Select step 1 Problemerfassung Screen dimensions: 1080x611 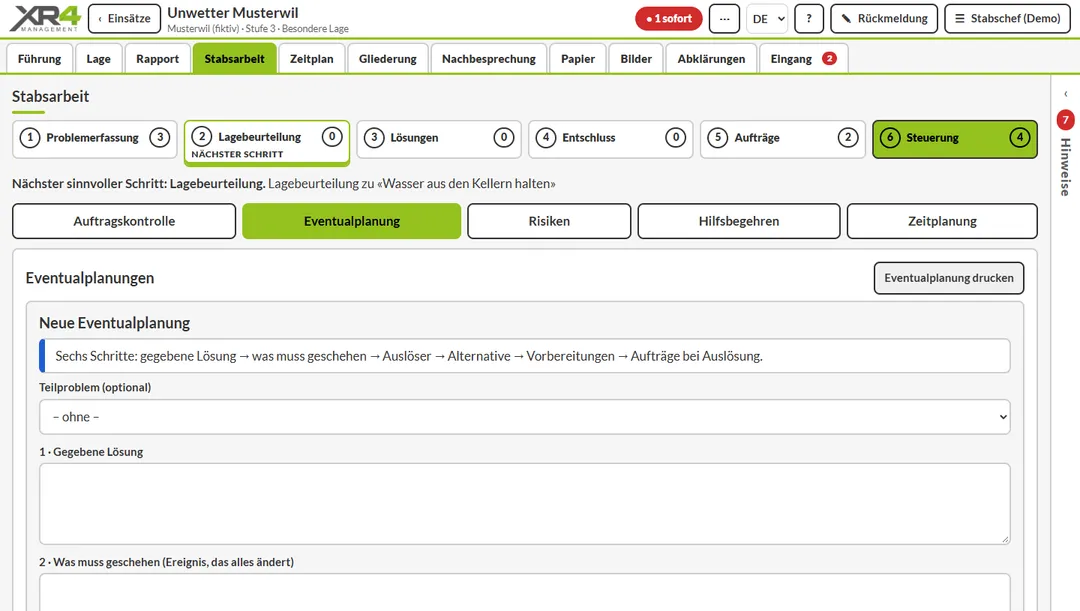pos(94,138)
